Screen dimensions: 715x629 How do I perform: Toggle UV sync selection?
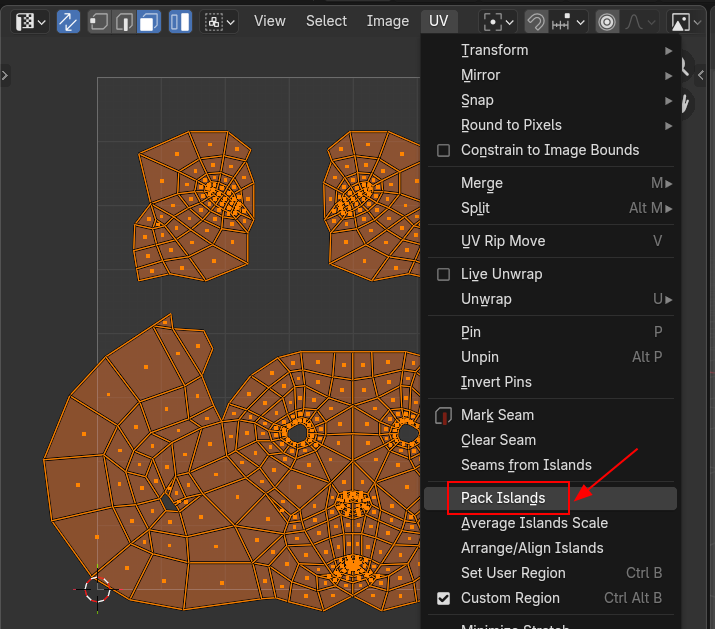point(68,21)
